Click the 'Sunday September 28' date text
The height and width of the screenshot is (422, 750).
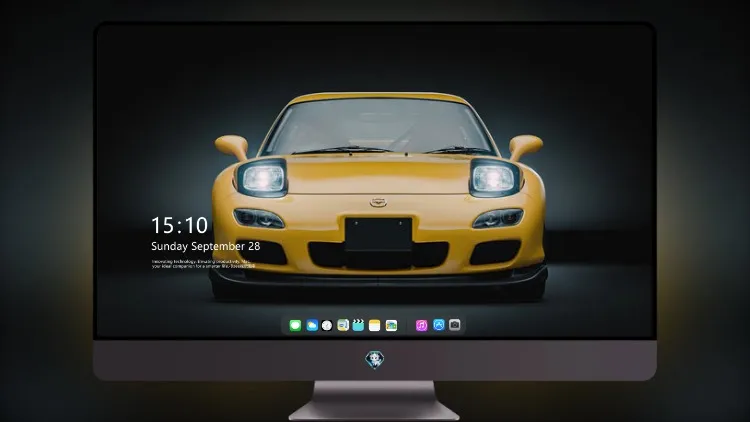point(206,246)
